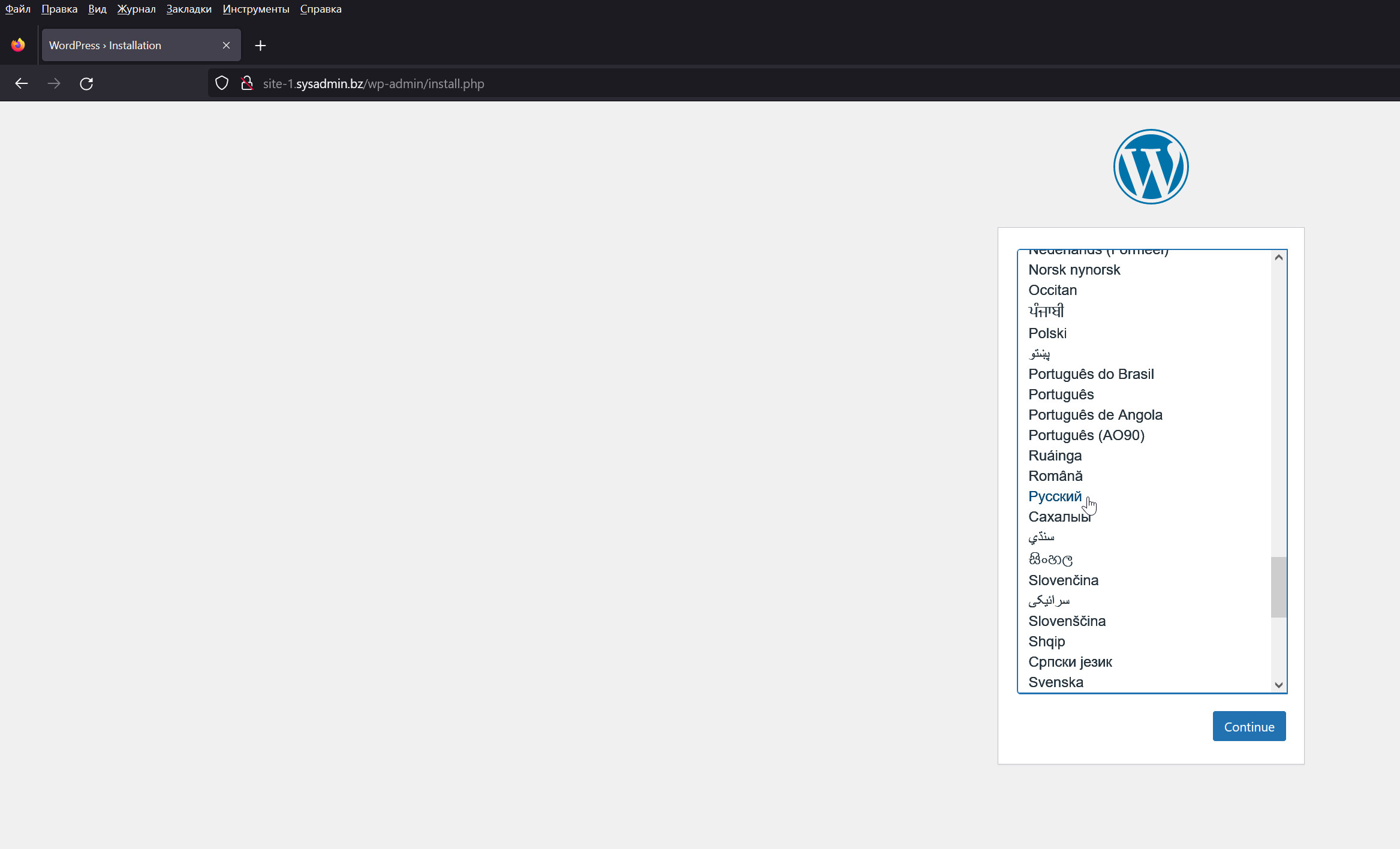Close the WordPress Installation tab

226,46
